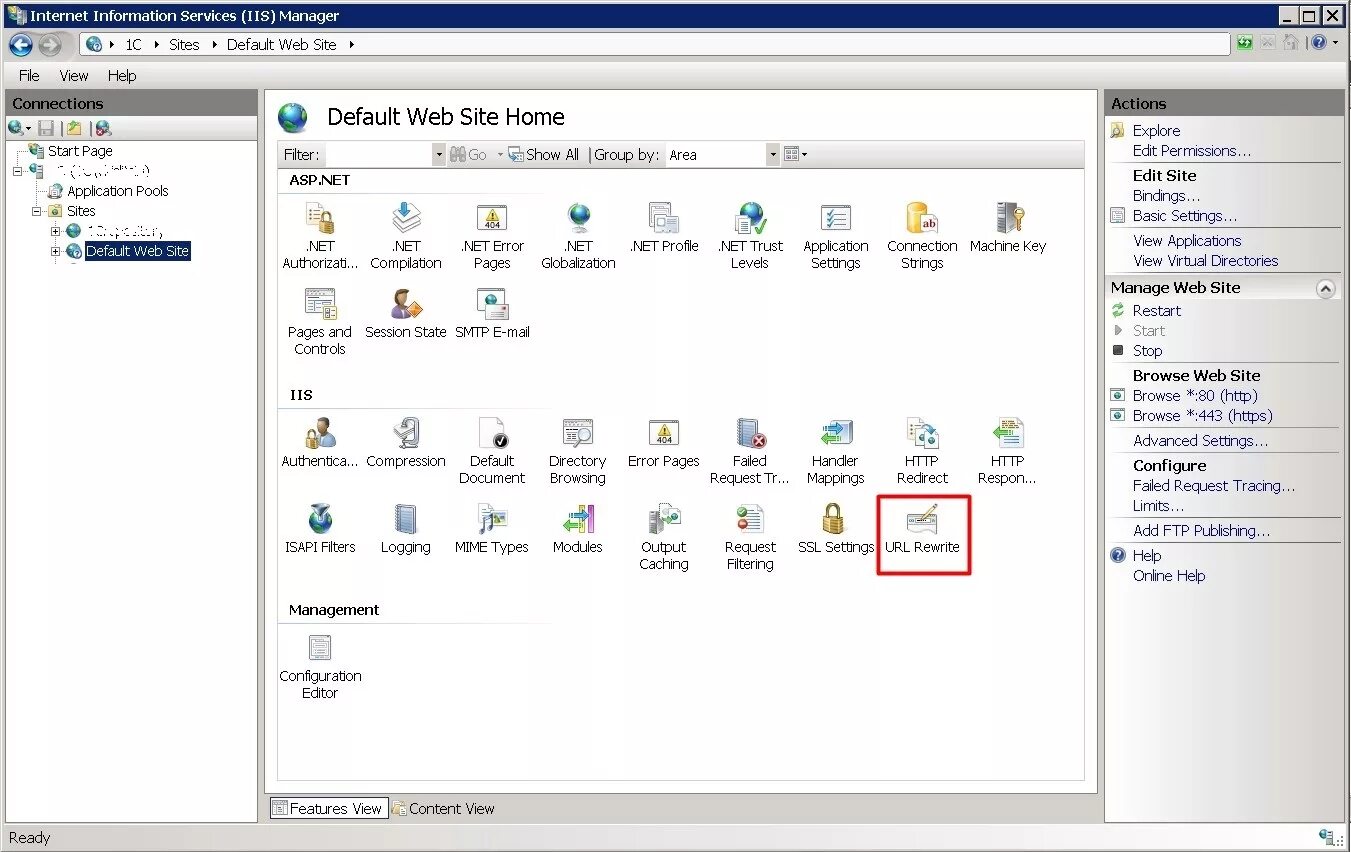Click the Back navigation arrow
This screenshot has width=1351, height=852.
pyautogui.click(x=21, y=45)
